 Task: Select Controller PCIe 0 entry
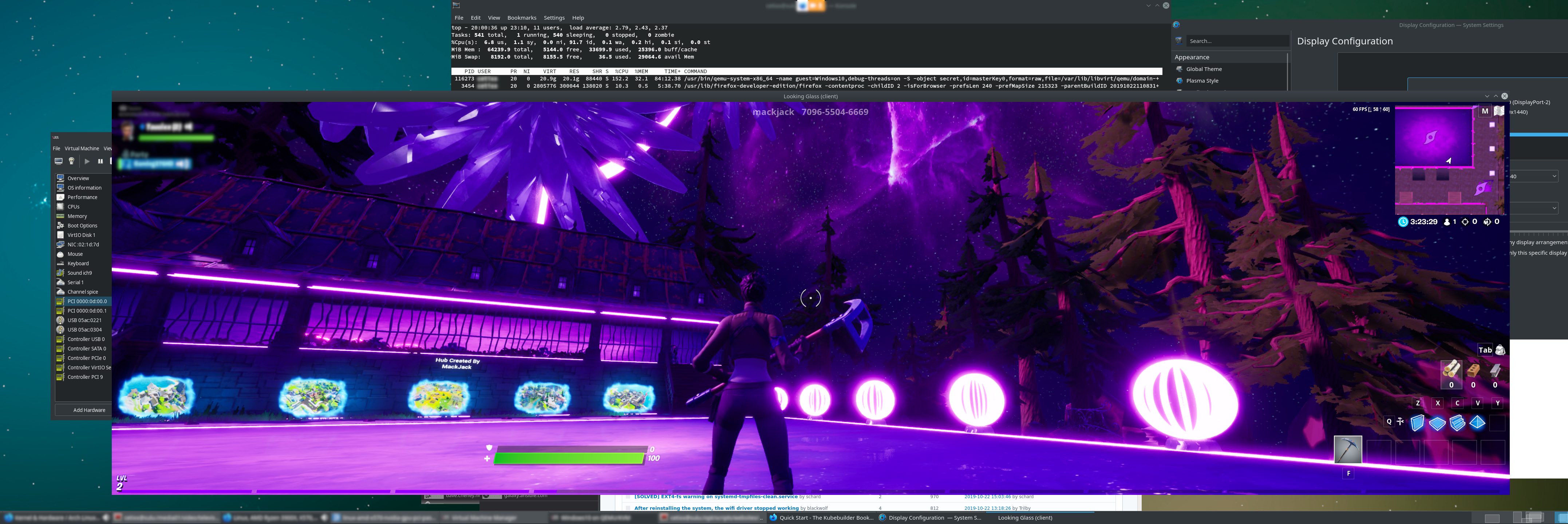83,358
